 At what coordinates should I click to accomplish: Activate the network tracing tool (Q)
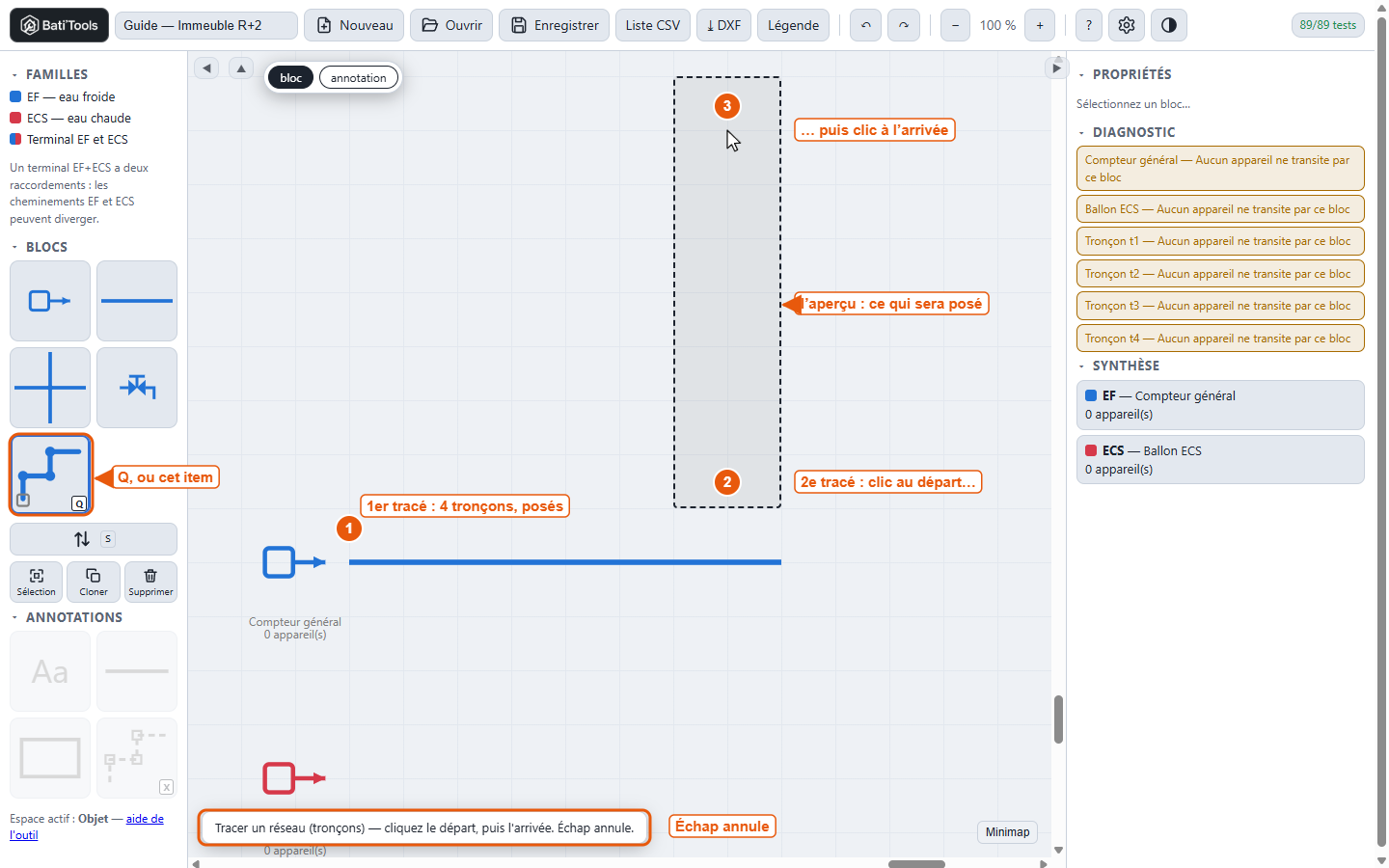click(x=51, y=475)
